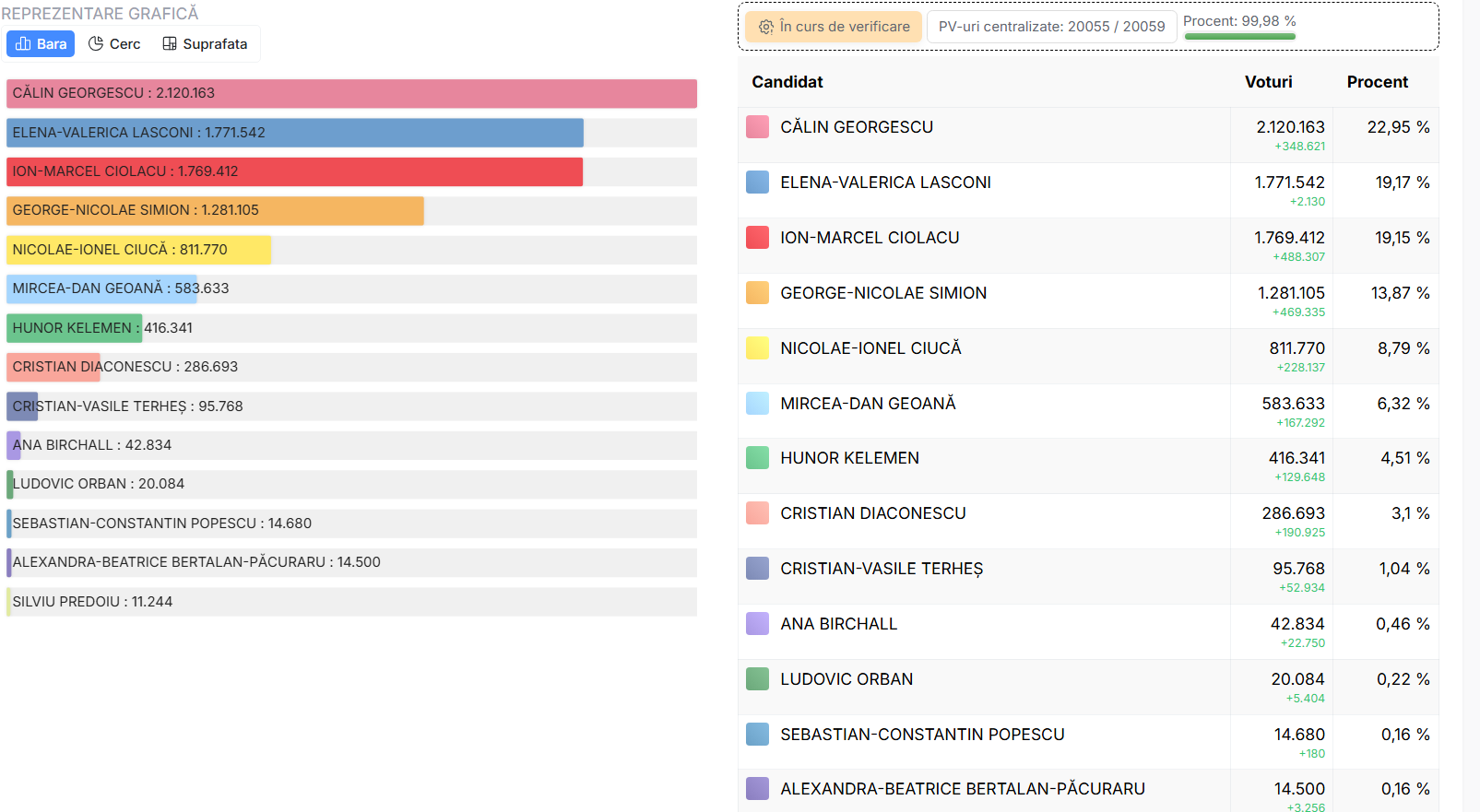Viewport: 1480px width, 812px height.
Task: Click red swatch beside Ion-Marcel Ciolacu
Action: [757, 238]
